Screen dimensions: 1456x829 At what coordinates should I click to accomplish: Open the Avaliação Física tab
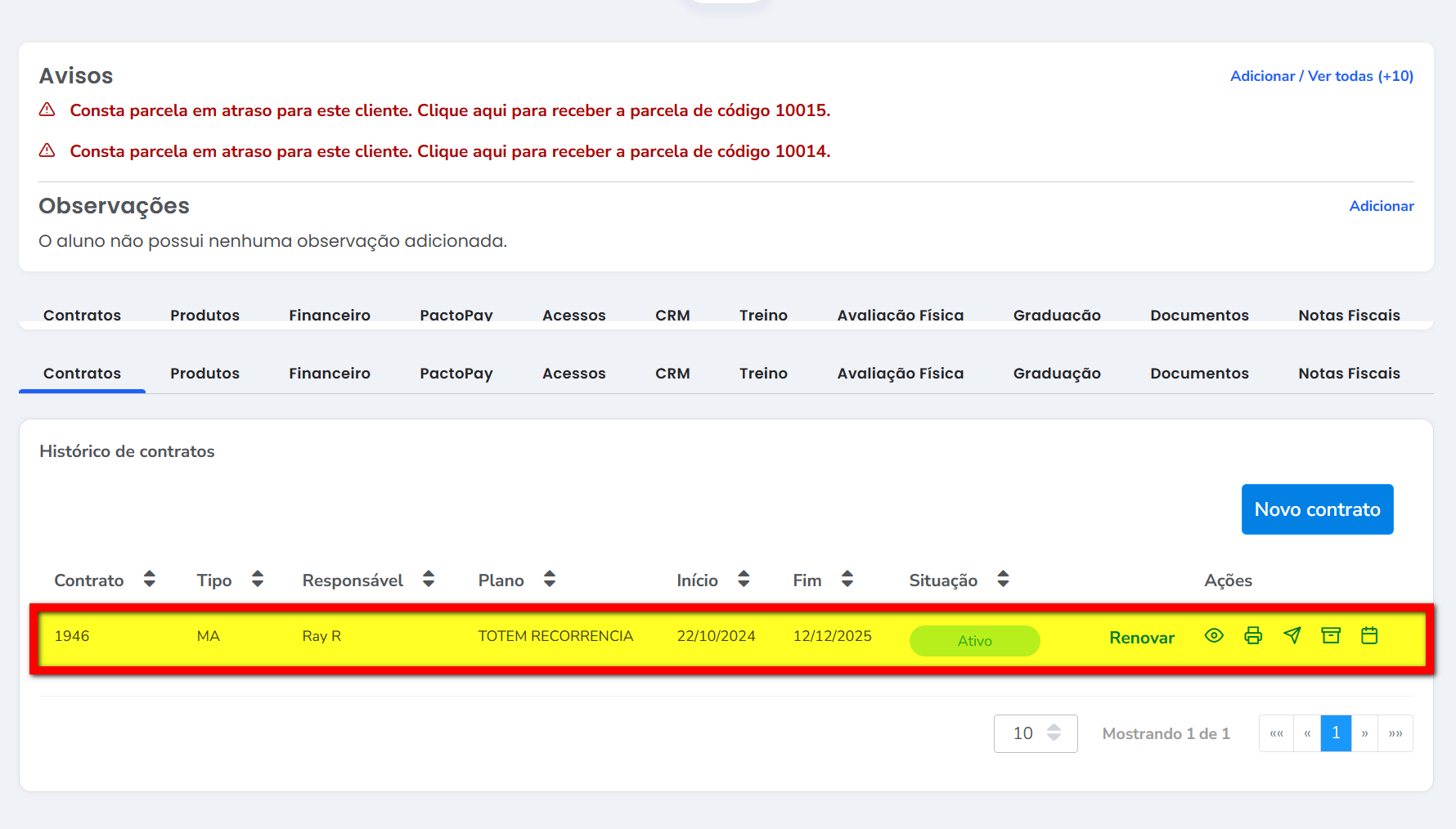(x=900, y=374)
